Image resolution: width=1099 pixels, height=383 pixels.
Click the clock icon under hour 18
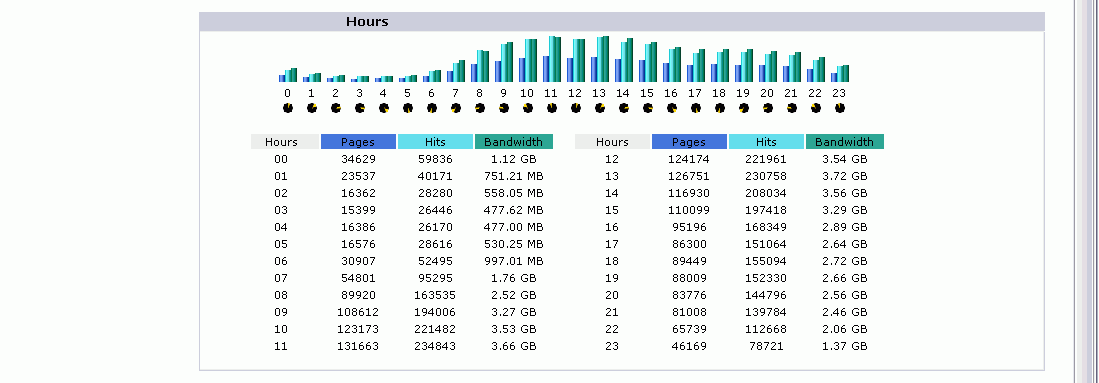tap(720, 108)
